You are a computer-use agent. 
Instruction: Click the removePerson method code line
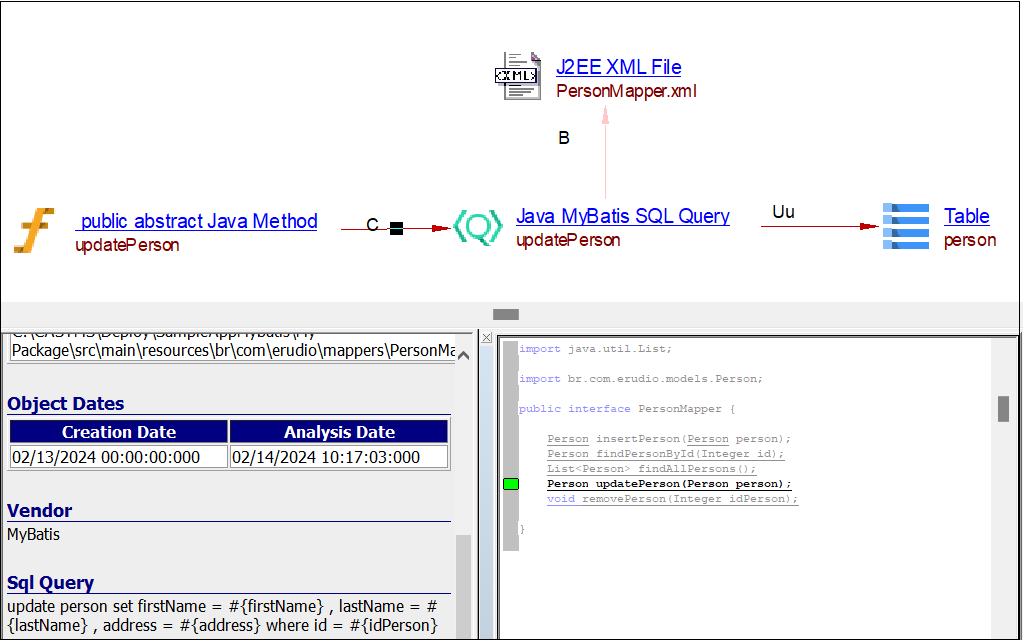(672, 499)
